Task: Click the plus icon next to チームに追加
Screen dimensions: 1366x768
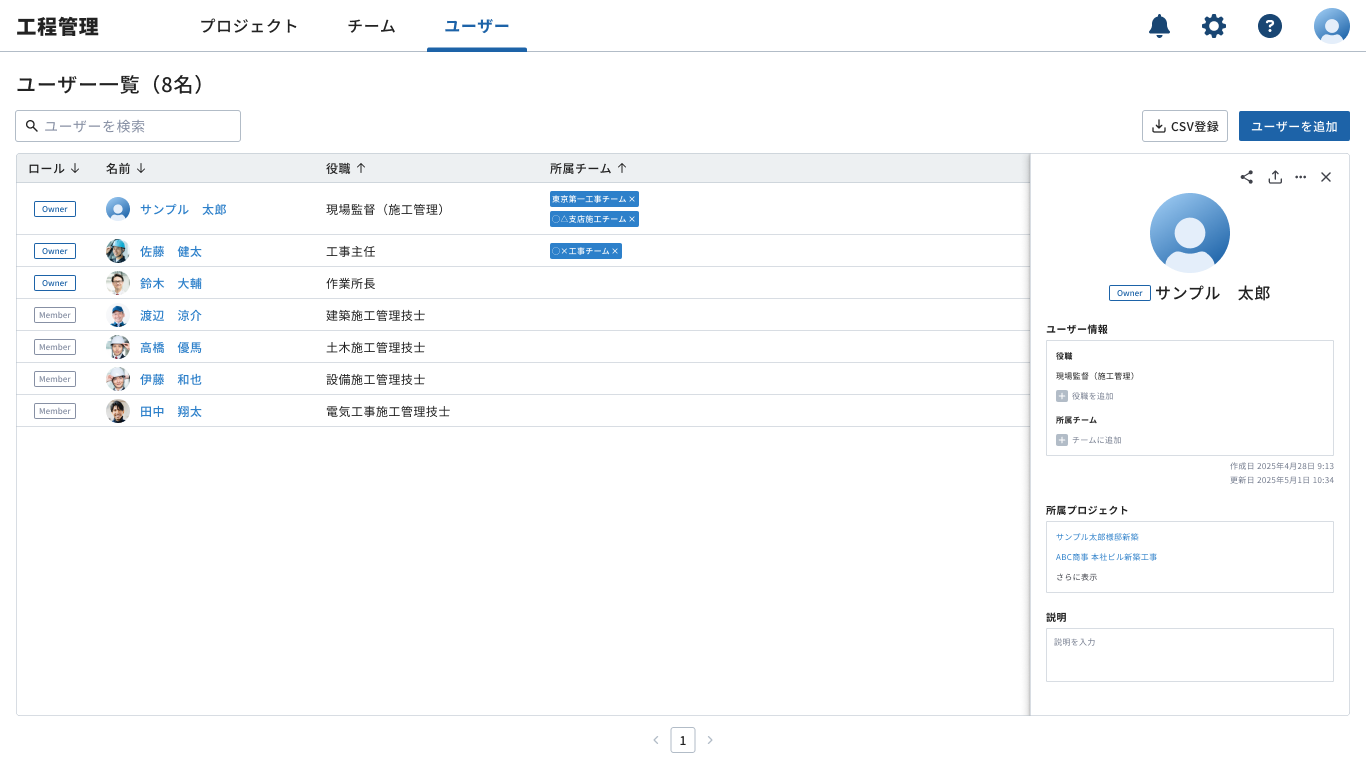Action: 1063,440
